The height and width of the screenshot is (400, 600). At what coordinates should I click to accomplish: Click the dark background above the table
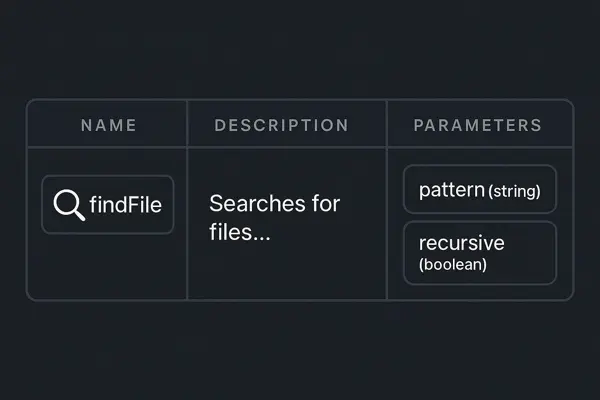pos(300,50)
